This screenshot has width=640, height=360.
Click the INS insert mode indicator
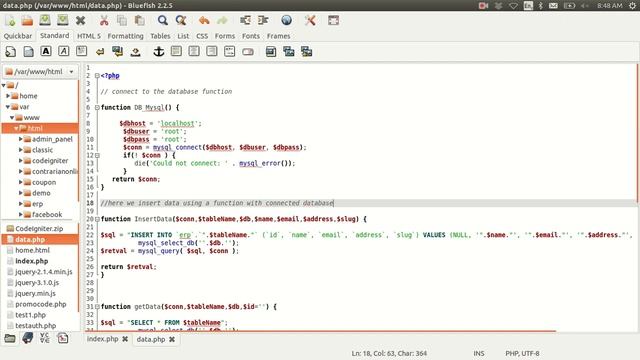(x=479, y=353)
